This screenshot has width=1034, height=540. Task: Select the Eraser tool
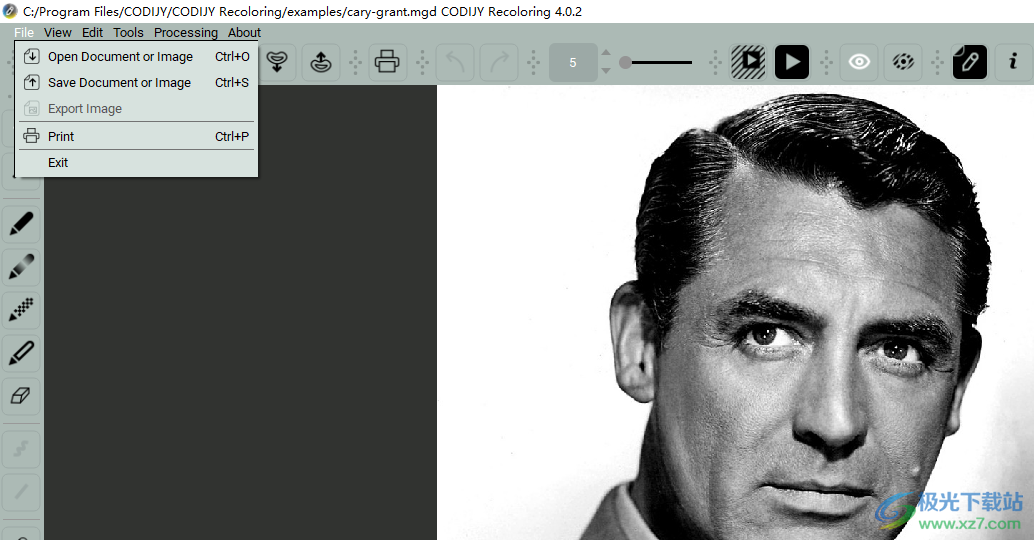21,396
